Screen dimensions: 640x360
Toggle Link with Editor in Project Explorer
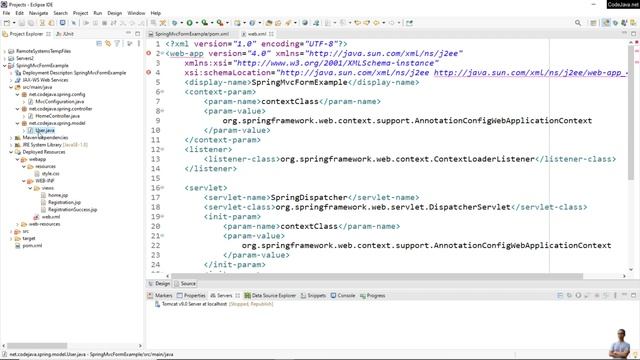(108, 43)
